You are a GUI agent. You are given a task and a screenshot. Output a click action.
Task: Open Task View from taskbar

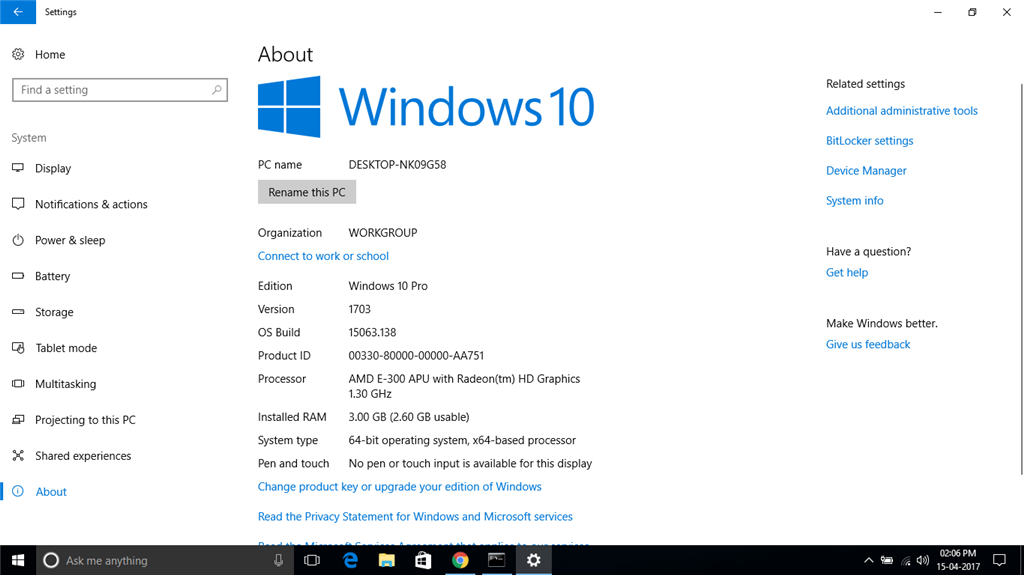(x=312, y=560)
